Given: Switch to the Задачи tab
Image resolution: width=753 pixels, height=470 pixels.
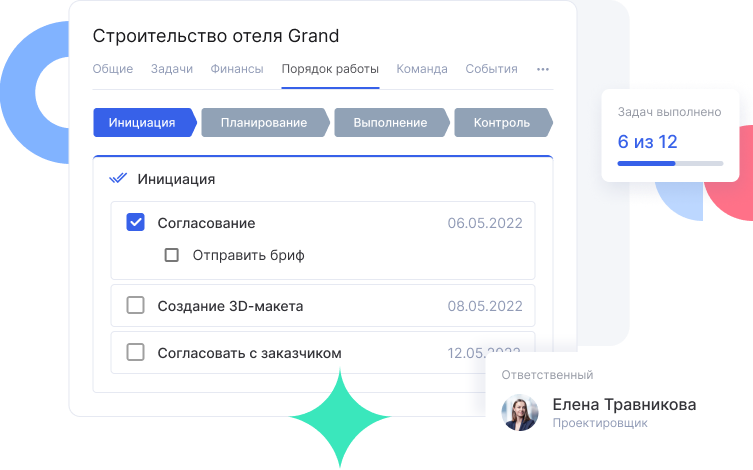Looking at the screenshot, I should pyautogui.click(x=172, y=69).
